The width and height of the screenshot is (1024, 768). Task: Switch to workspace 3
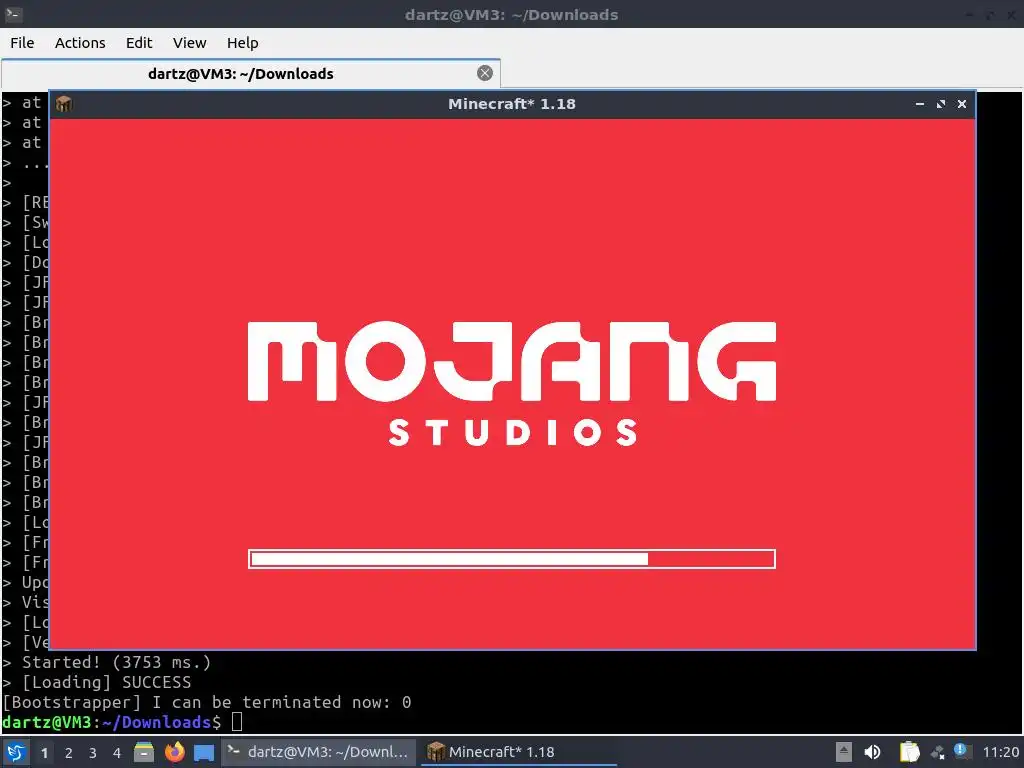click(x=93, y=753)
